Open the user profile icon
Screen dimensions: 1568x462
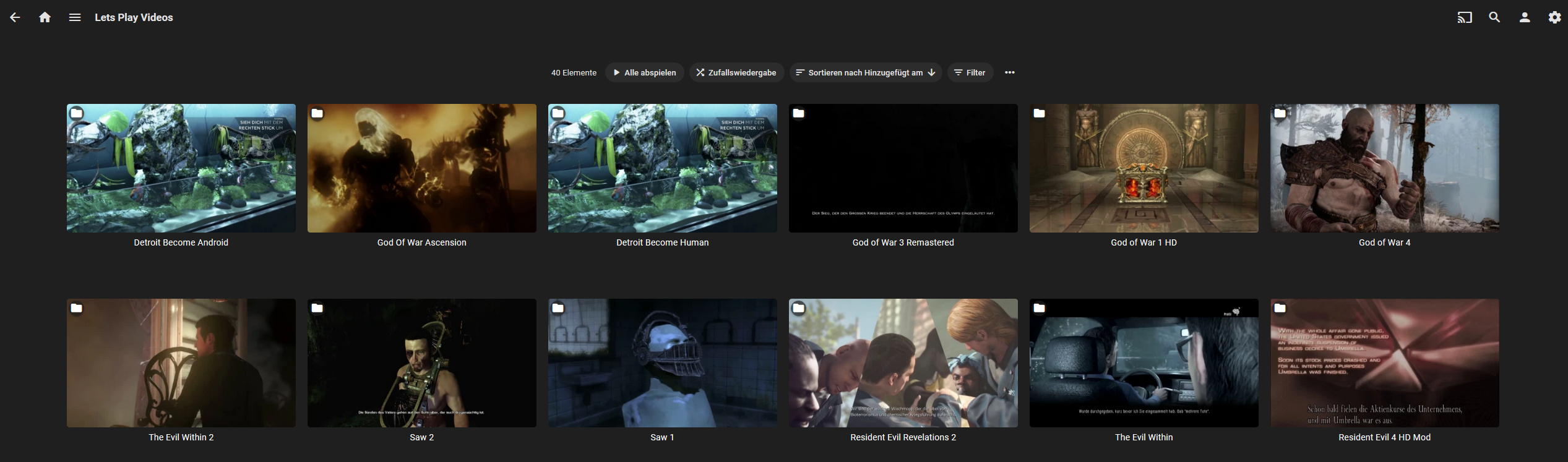[x=1525, y=17]
